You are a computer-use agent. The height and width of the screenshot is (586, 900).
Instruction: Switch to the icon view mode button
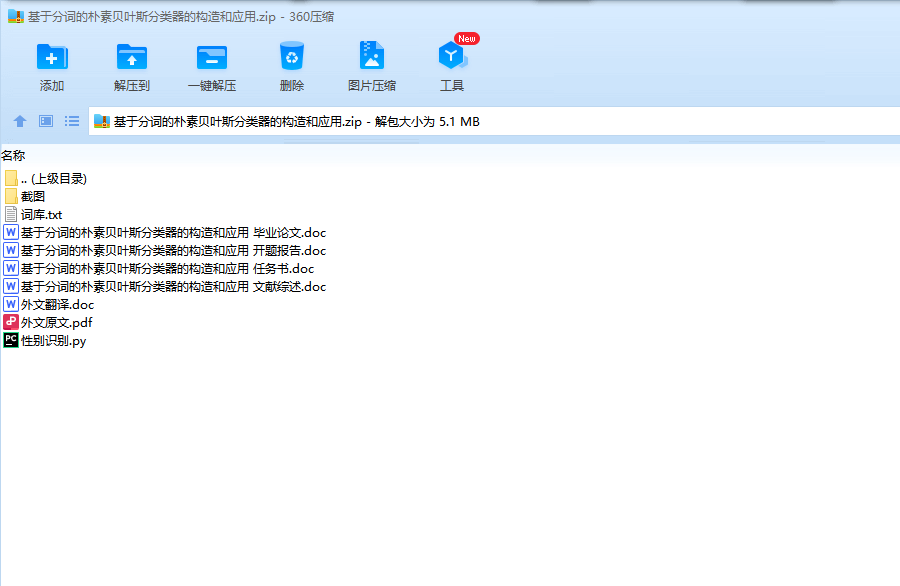point(46,121)
